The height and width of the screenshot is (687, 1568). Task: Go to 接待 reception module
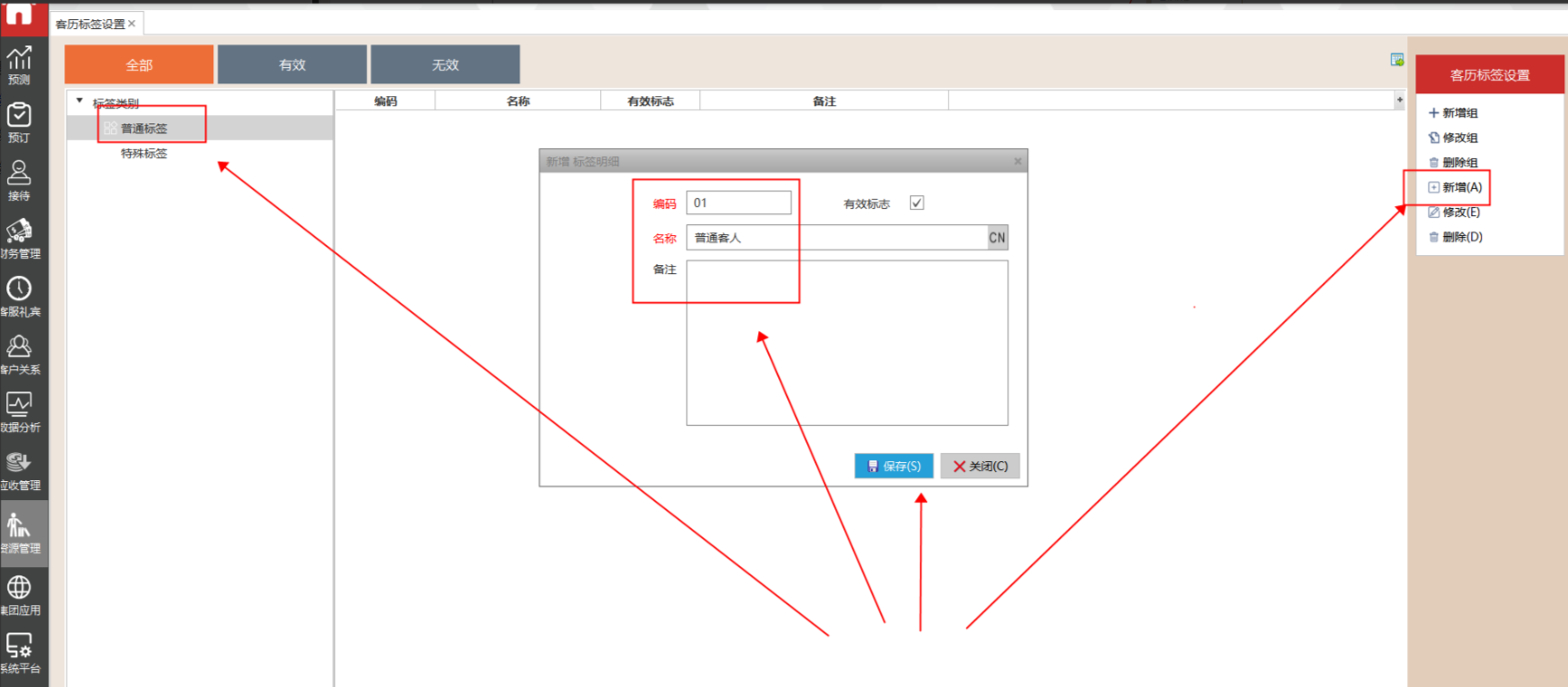tap(19, 181)
